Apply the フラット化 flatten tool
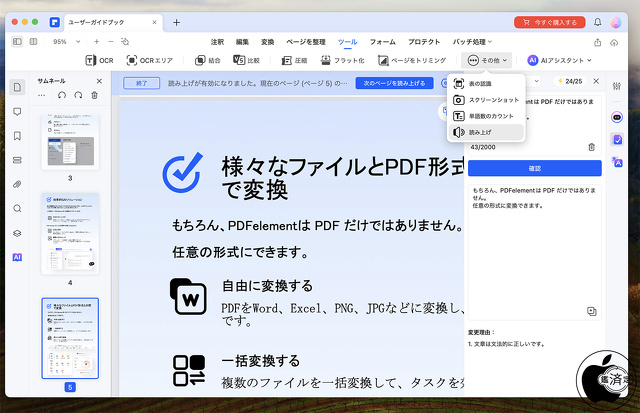640x413 pixels. coord(342,60)
